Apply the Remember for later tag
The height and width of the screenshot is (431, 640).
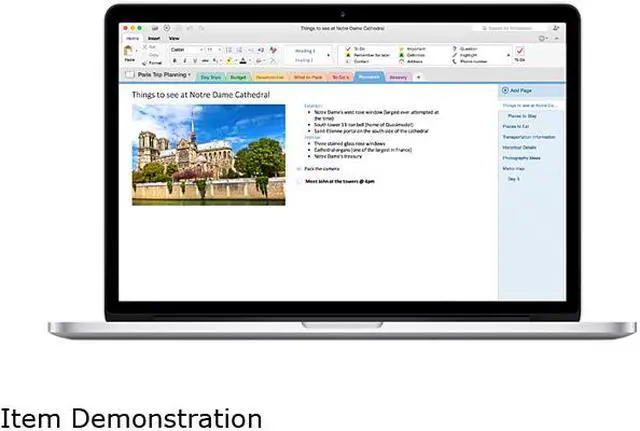click(367, 55)
